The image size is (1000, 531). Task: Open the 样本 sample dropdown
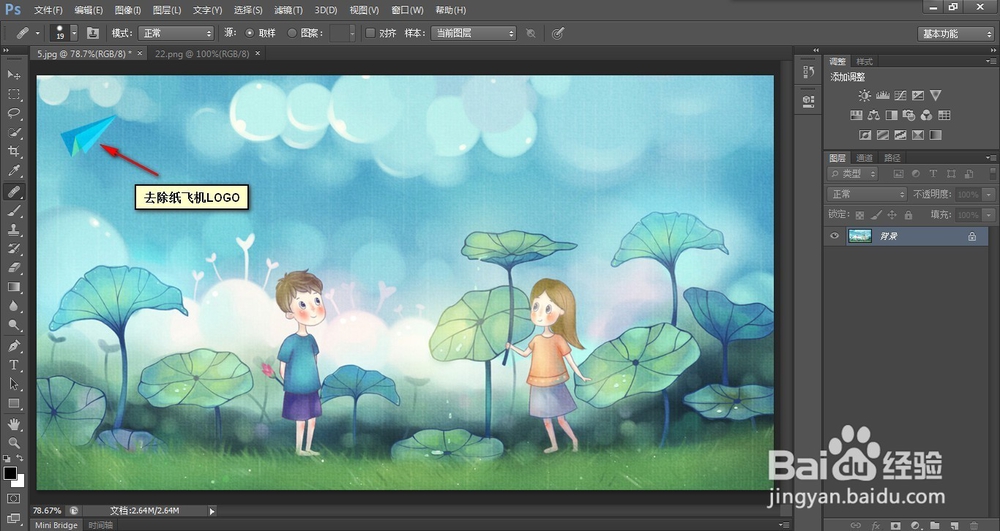click(473, 33)
